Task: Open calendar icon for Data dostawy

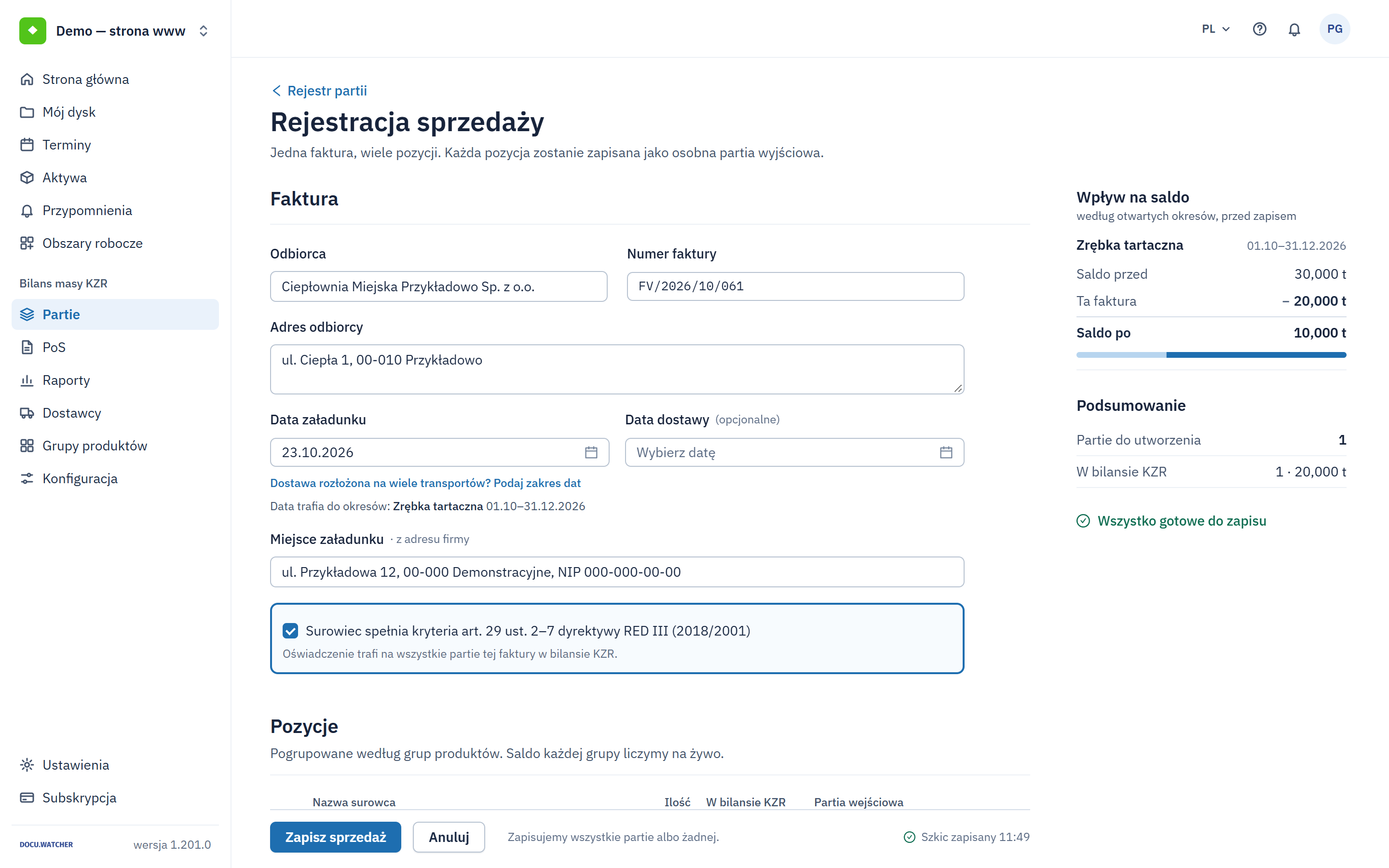Action: [946, 452]
